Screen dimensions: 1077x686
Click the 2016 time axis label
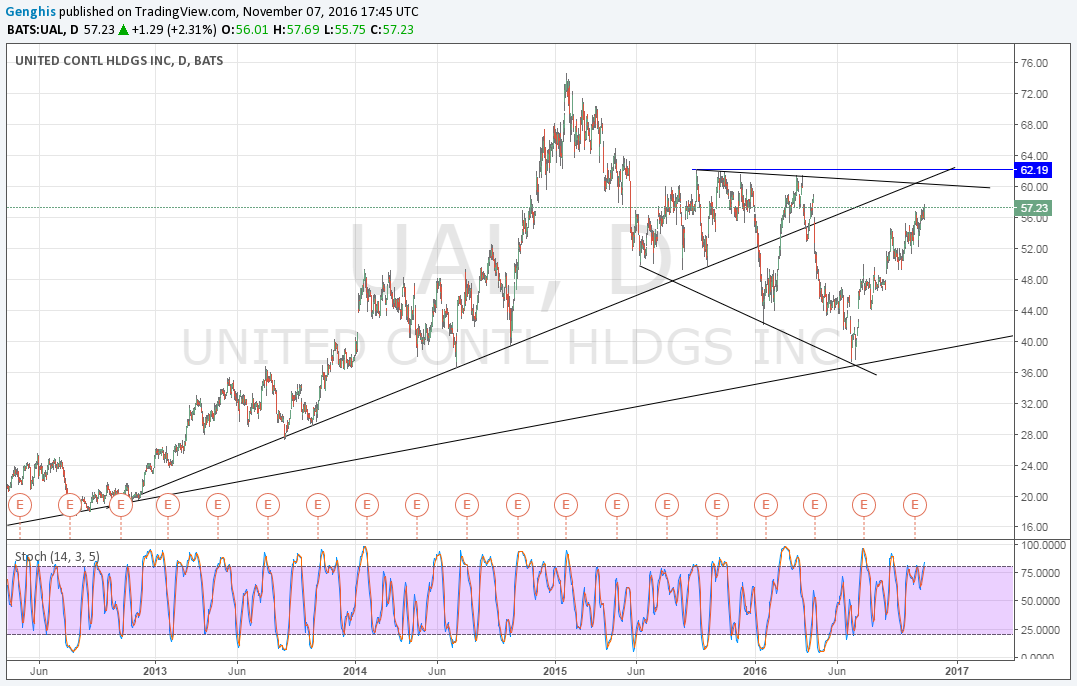755,671
